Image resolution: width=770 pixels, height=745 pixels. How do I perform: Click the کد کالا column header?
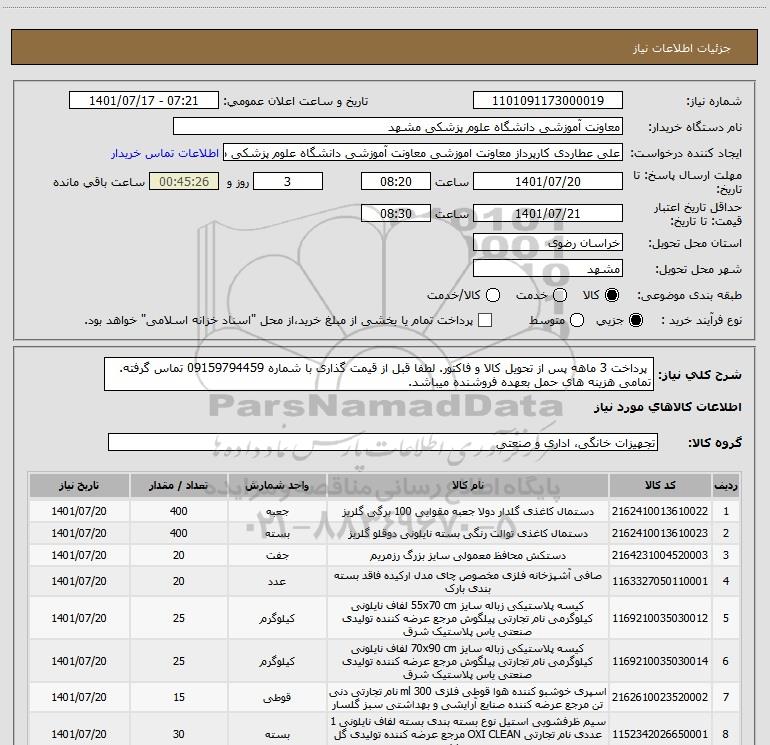[x=660, y=486]
